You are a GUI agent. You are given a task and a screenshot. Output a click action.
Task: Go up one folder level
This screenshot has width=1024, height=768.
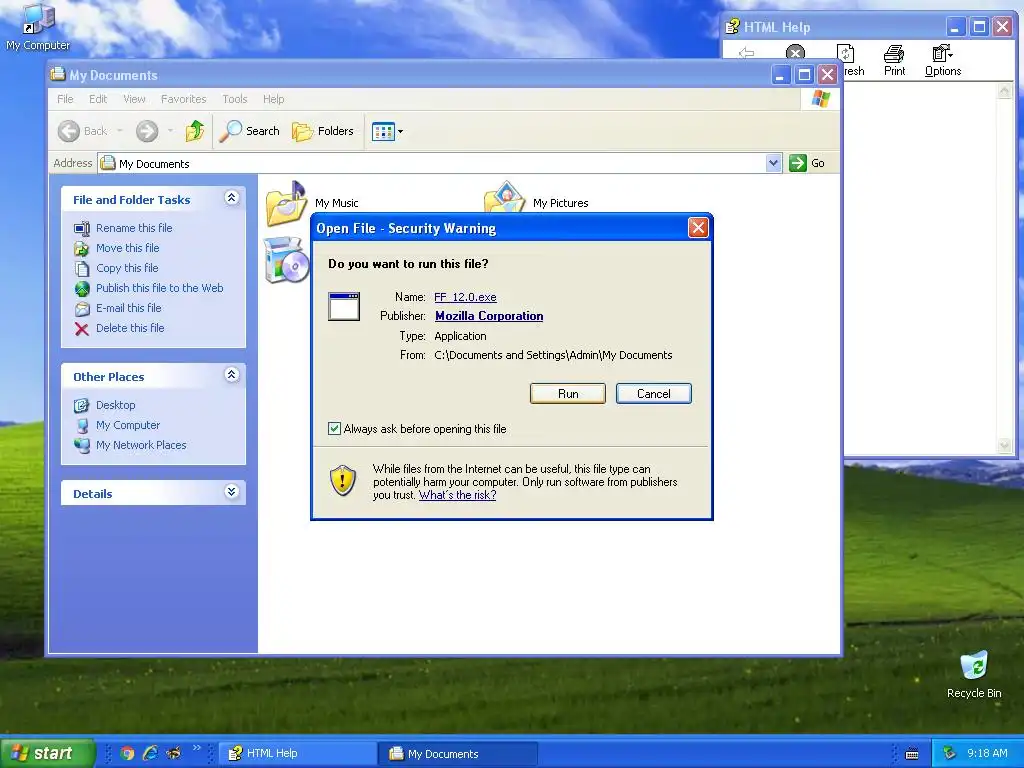tap(195, 131)
